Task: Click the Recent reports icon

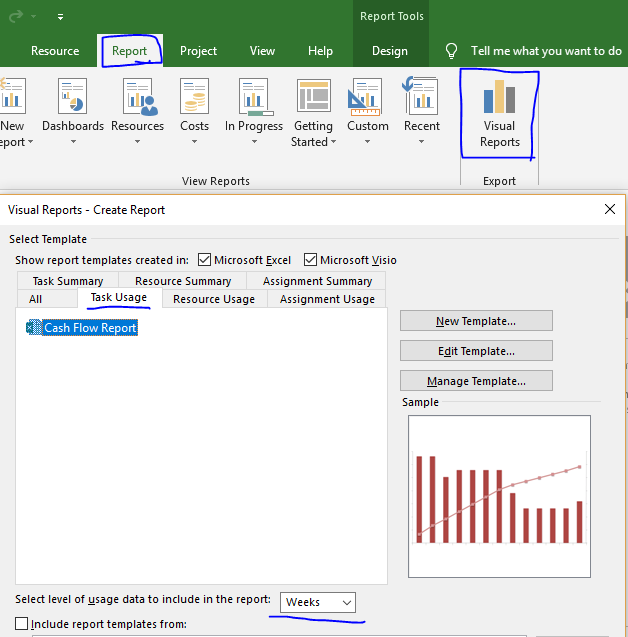Action: (422, 98)
